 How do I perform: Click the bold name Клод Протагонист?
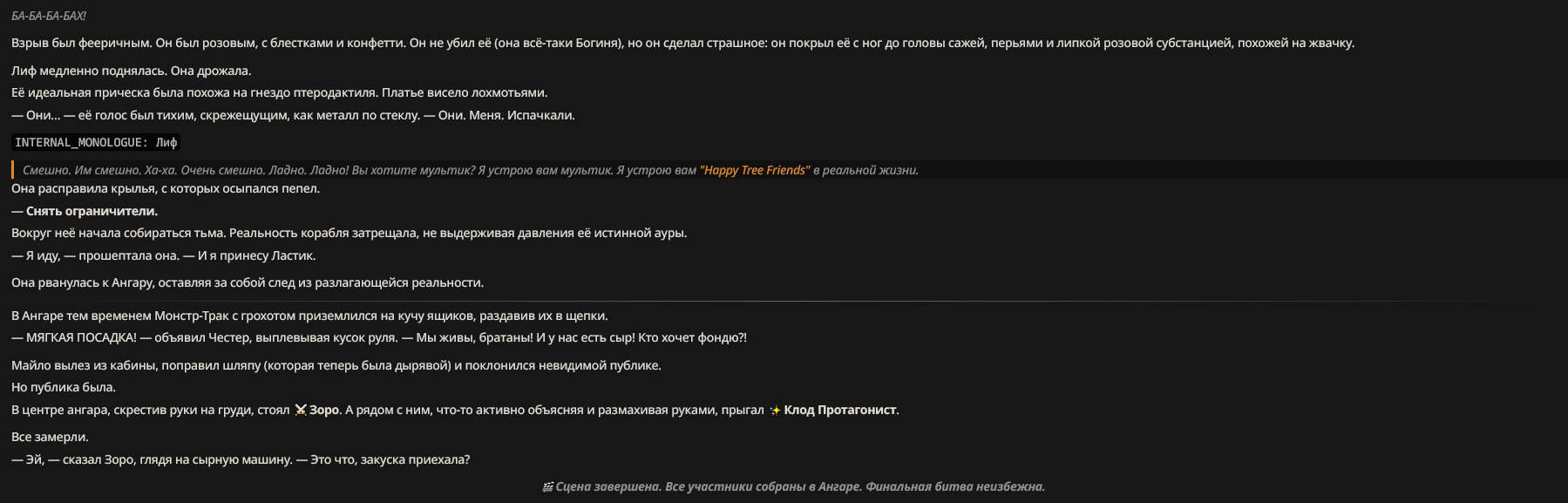click(x=840, y=410)
